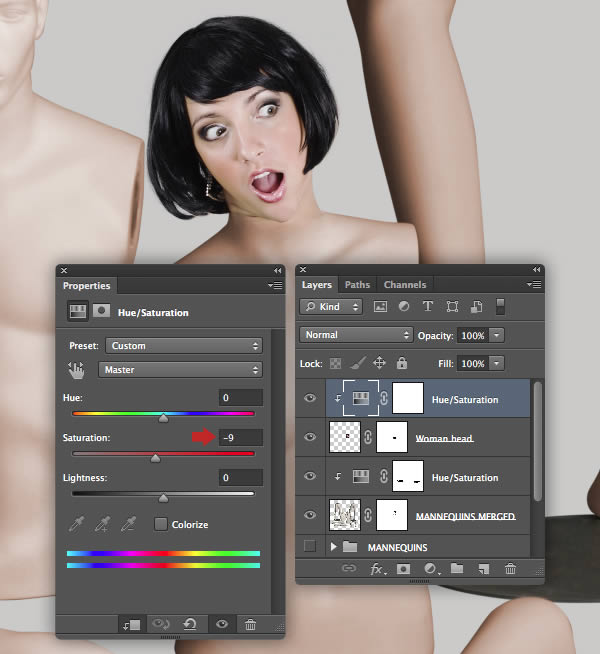This screenshot has width=600, height=654.
Task: Switch to the Paths tab
Action: point(357,285)
